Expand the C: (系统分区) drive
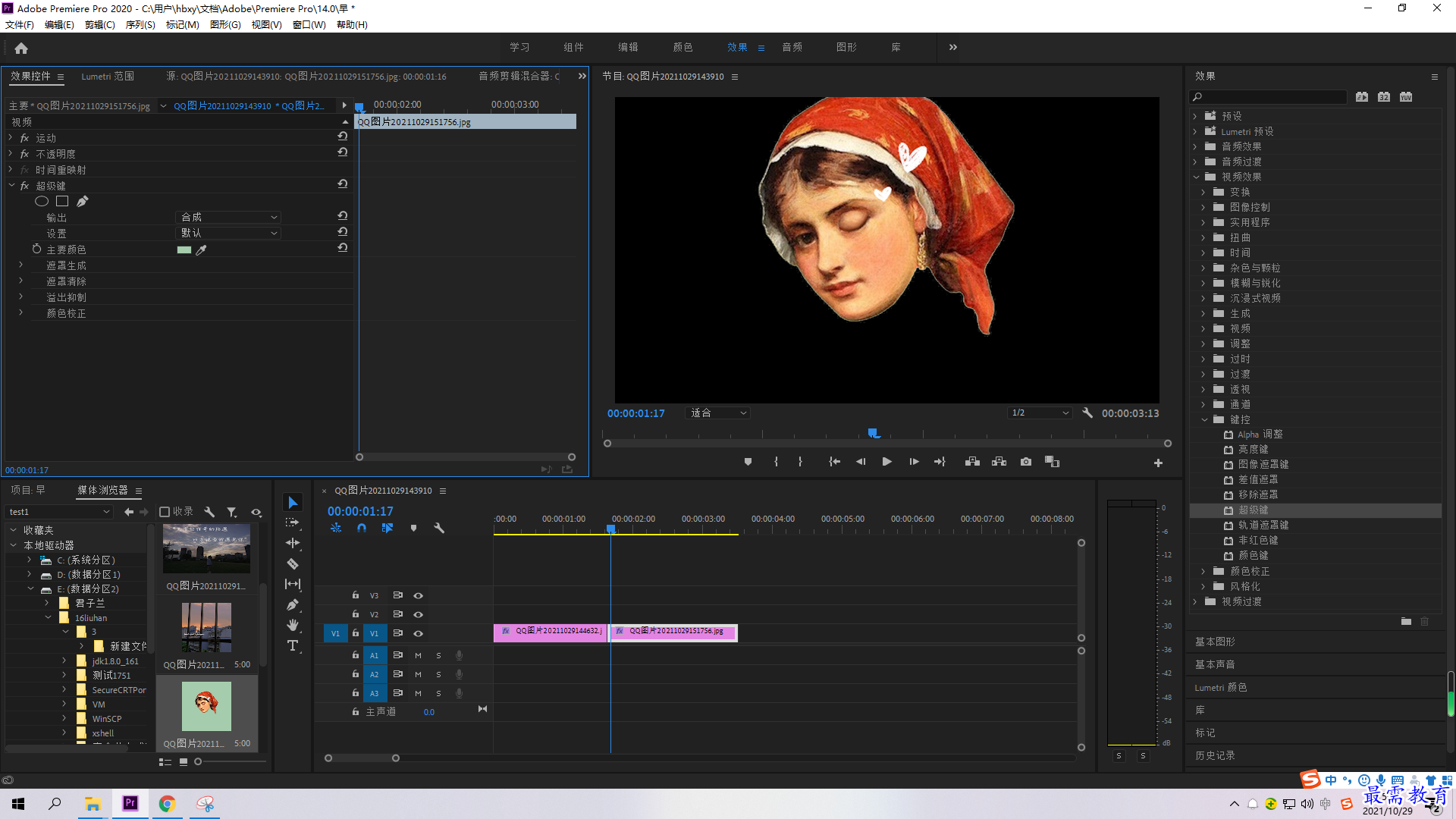This screenshot has height=819, width=1456. point(30,560)
